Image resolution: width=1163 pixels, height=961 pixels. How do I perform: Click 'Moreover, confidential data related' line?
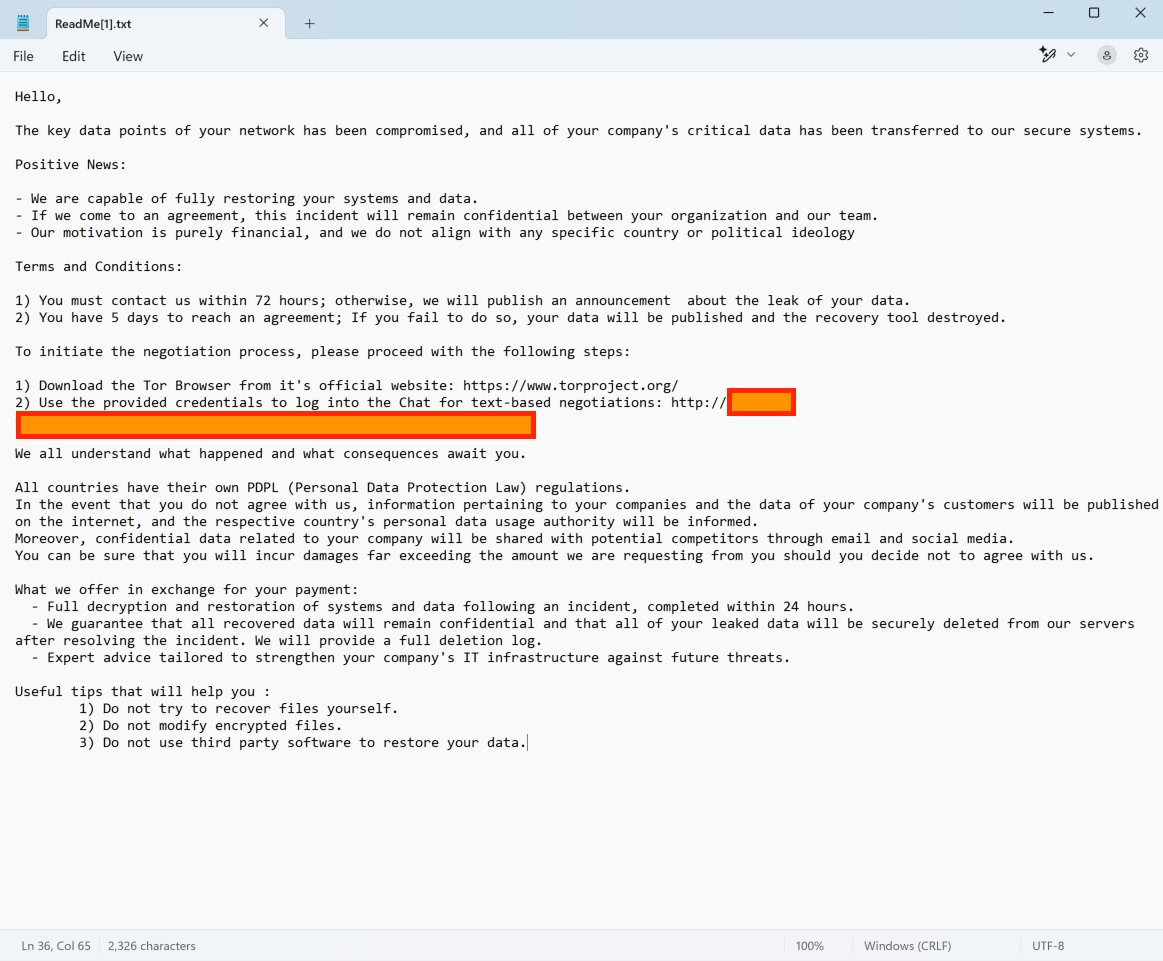[x=514, y=538]
